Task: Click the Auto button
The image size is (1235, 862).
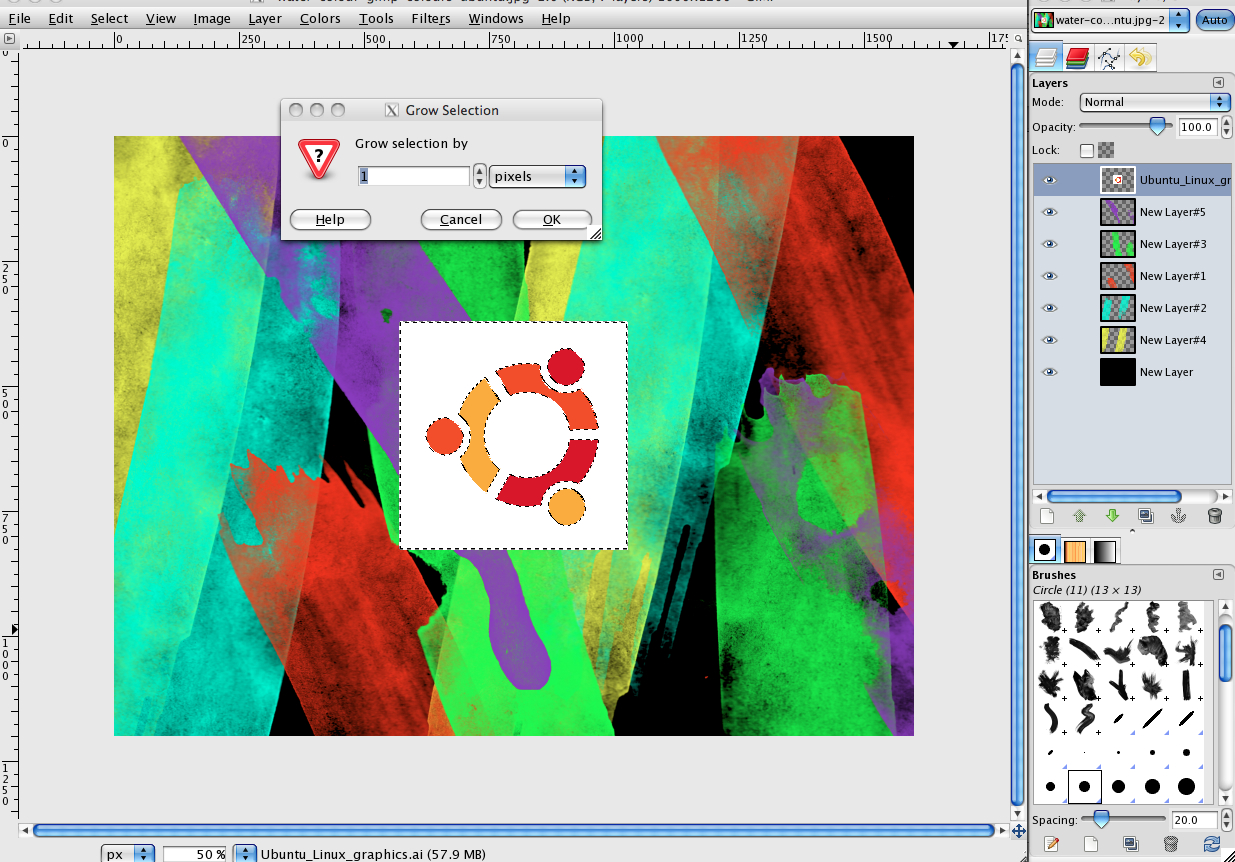Action: [x=1214, y=20]
